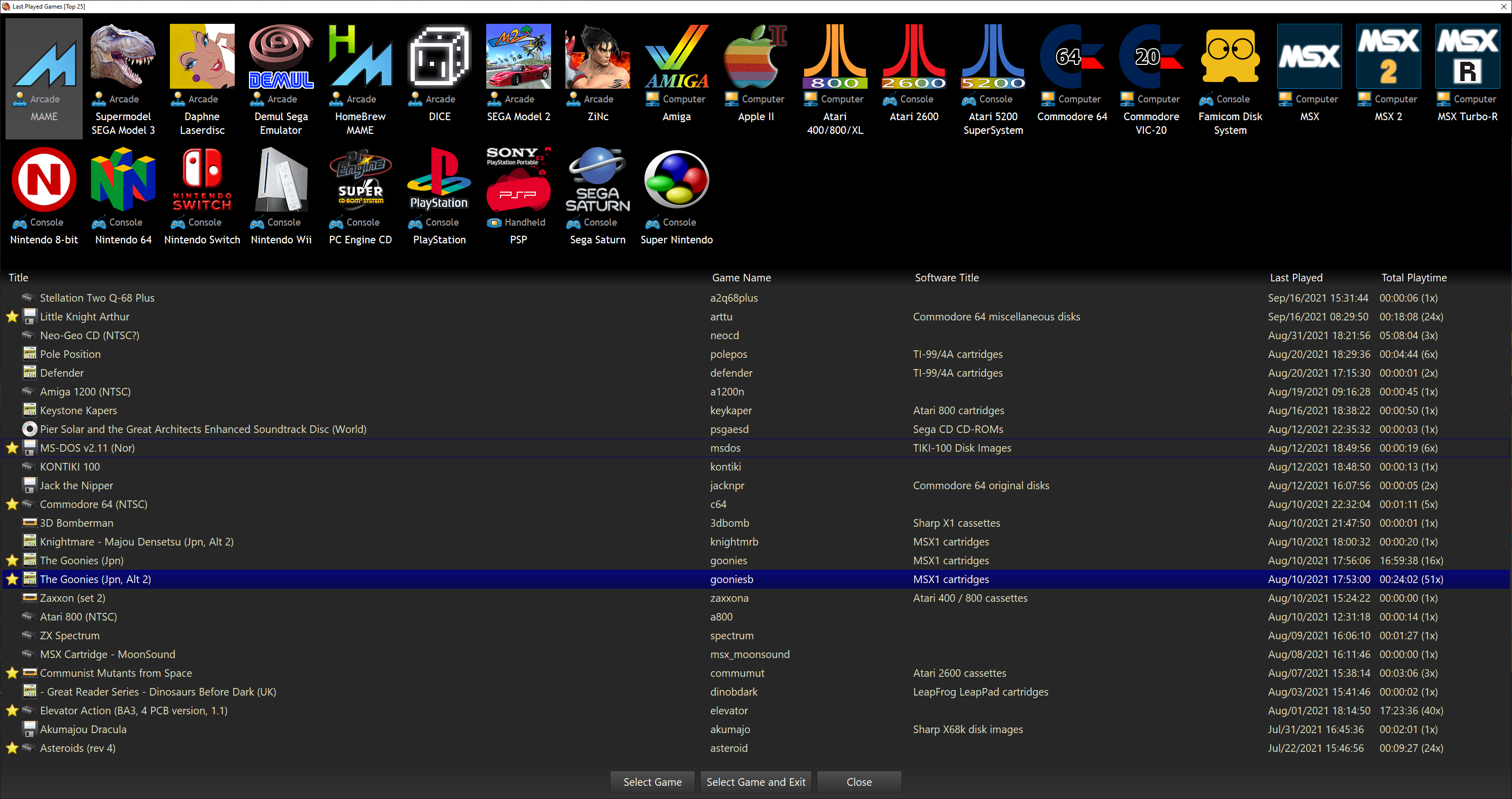Image resolution: width=1512 pixels, height=799 pixels.
Task: Sort list by Total Playtime column header
Action: click(1414, 278)
